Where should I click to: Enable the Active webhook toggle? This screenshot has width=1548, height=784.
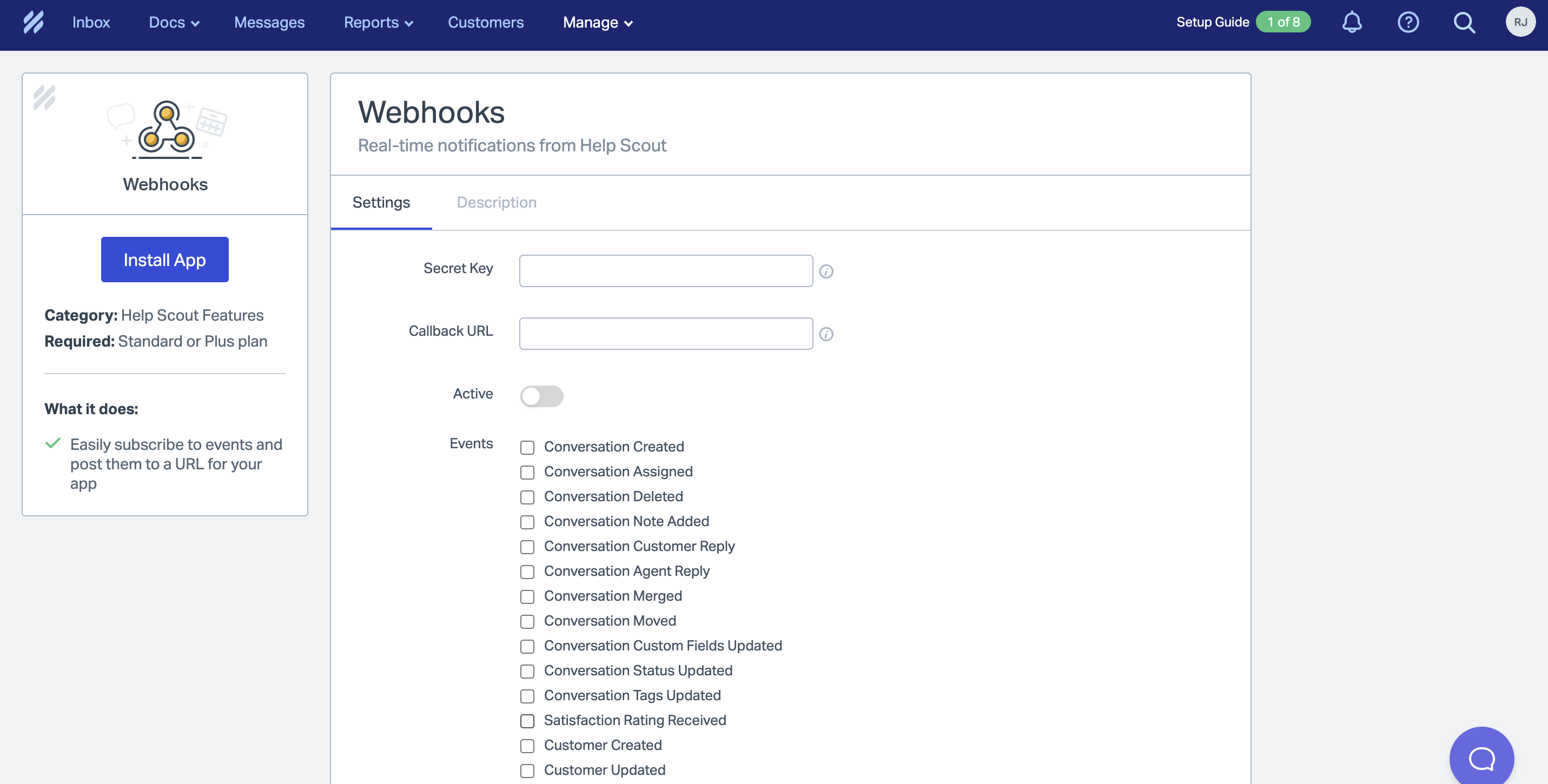pos(541,396)
